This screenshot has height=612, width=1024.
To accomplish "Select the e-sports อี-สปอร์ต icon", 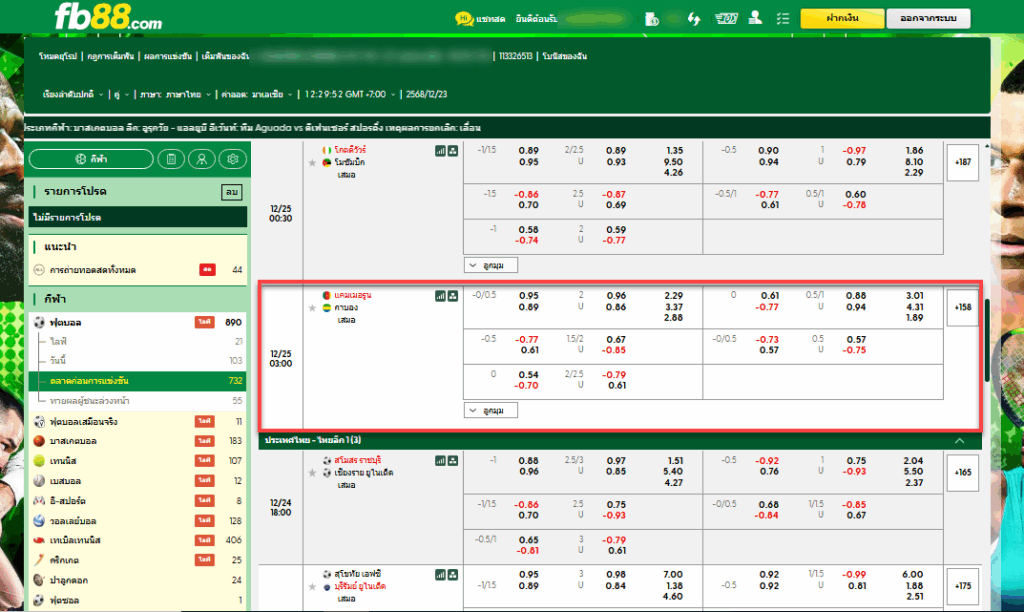I will tap(39, 501).
